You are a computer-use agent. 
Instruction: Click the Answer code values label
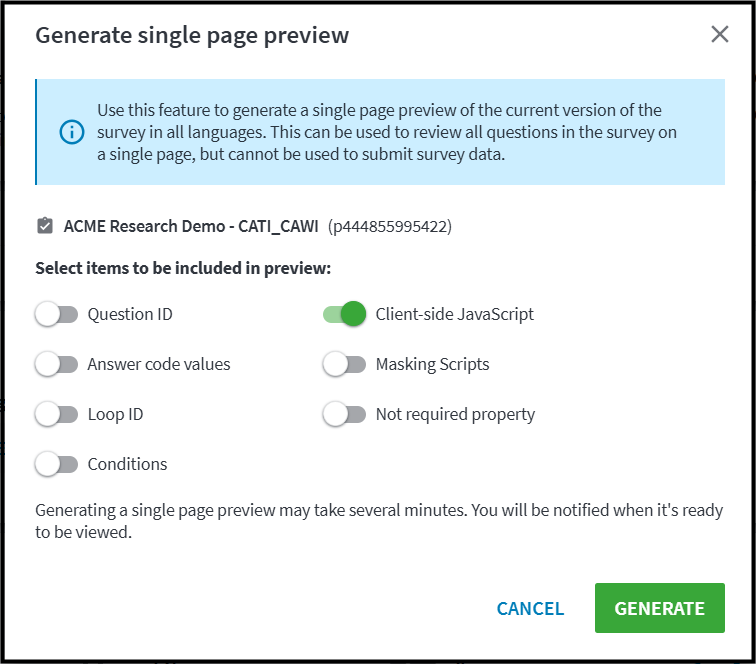[159, 364]
